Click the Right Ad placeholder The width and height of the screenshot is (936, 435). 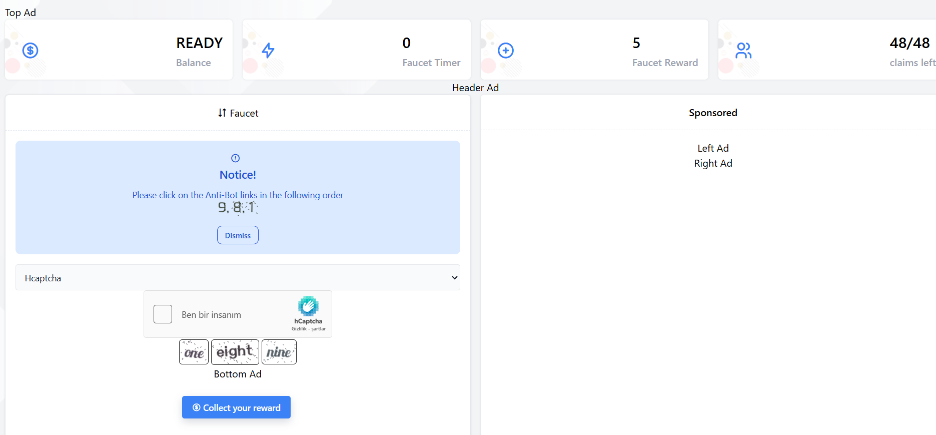click(x=713, y=163)
